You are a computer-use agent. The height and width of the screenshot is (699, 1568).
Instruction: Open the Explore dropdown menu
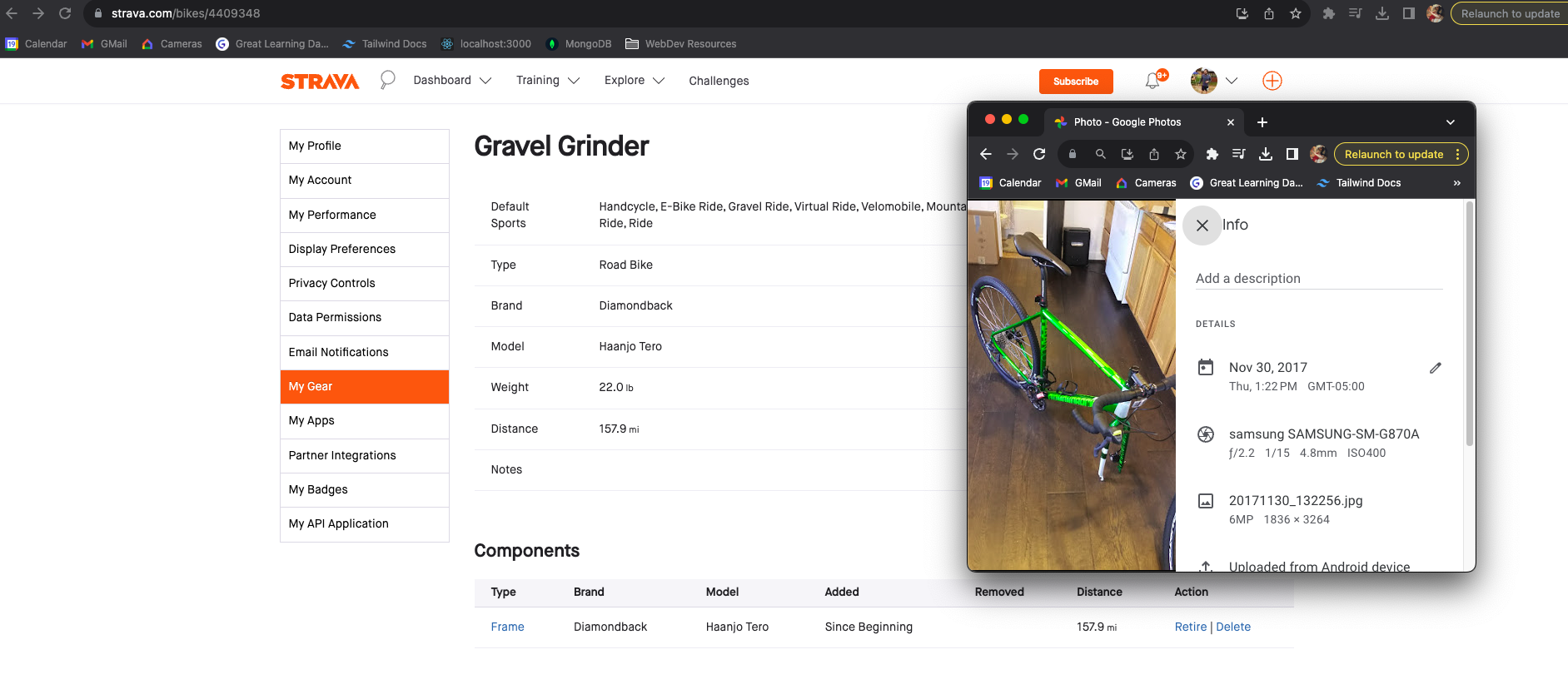(x=634, y=81)
